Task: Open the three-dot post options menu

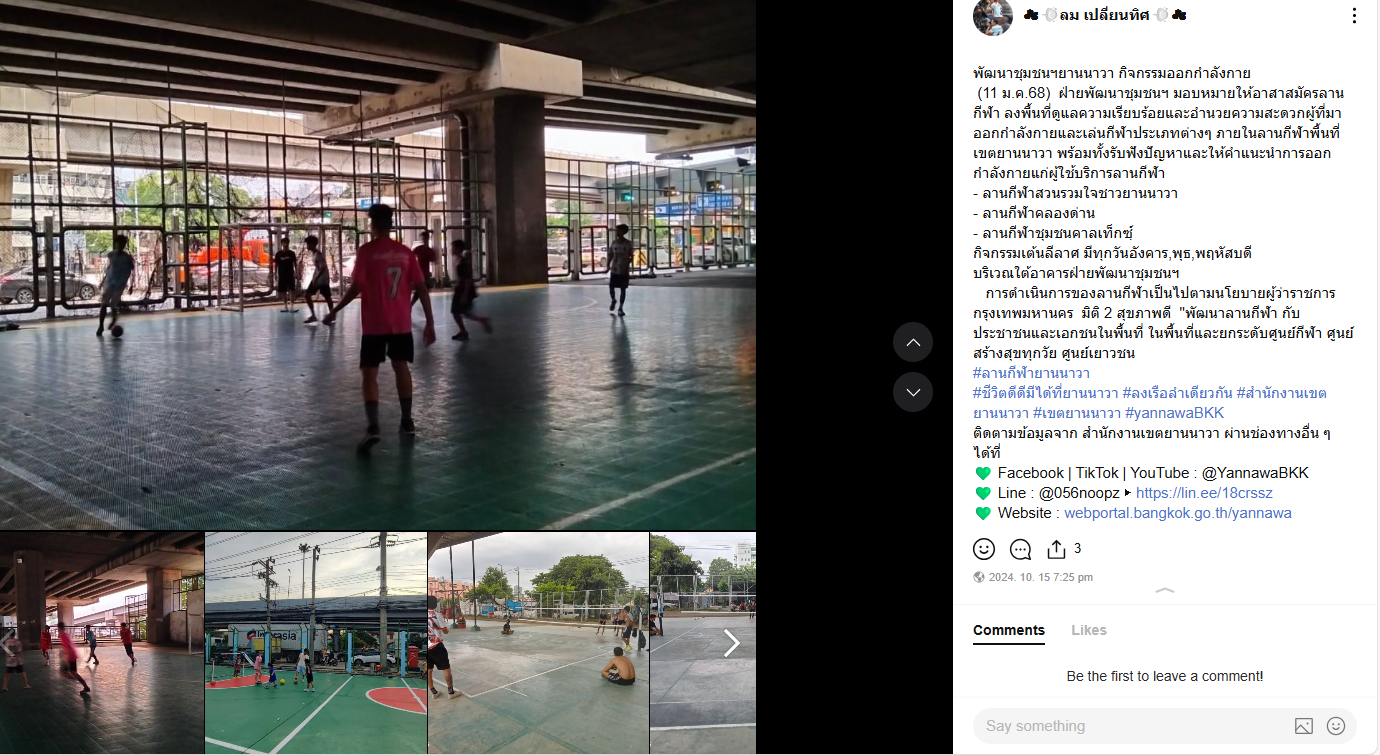Action: (1354, 16)
